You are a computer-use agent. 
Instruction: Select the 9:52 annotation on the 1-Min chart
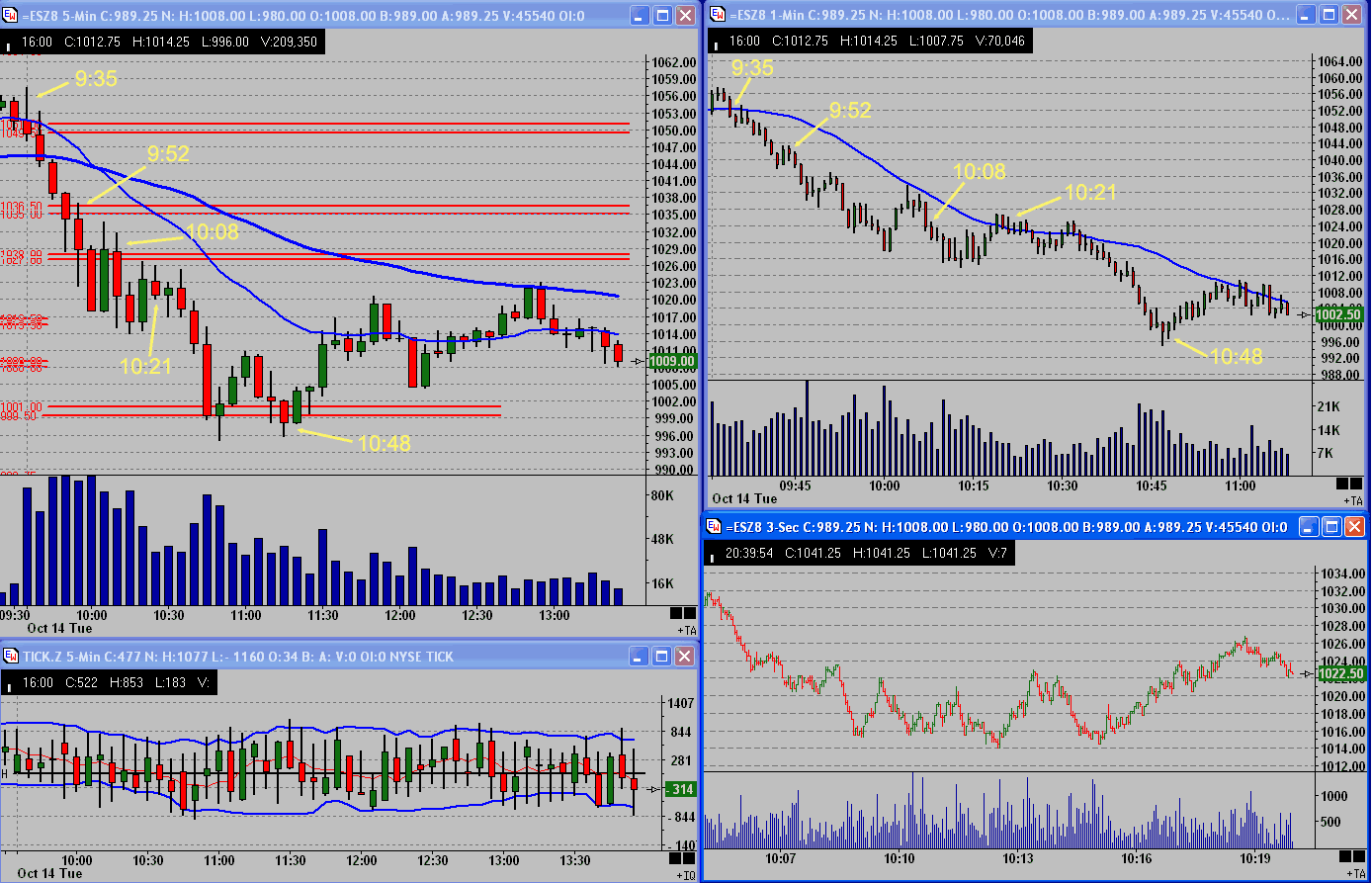pyautogui.click(x=851, y=111)
